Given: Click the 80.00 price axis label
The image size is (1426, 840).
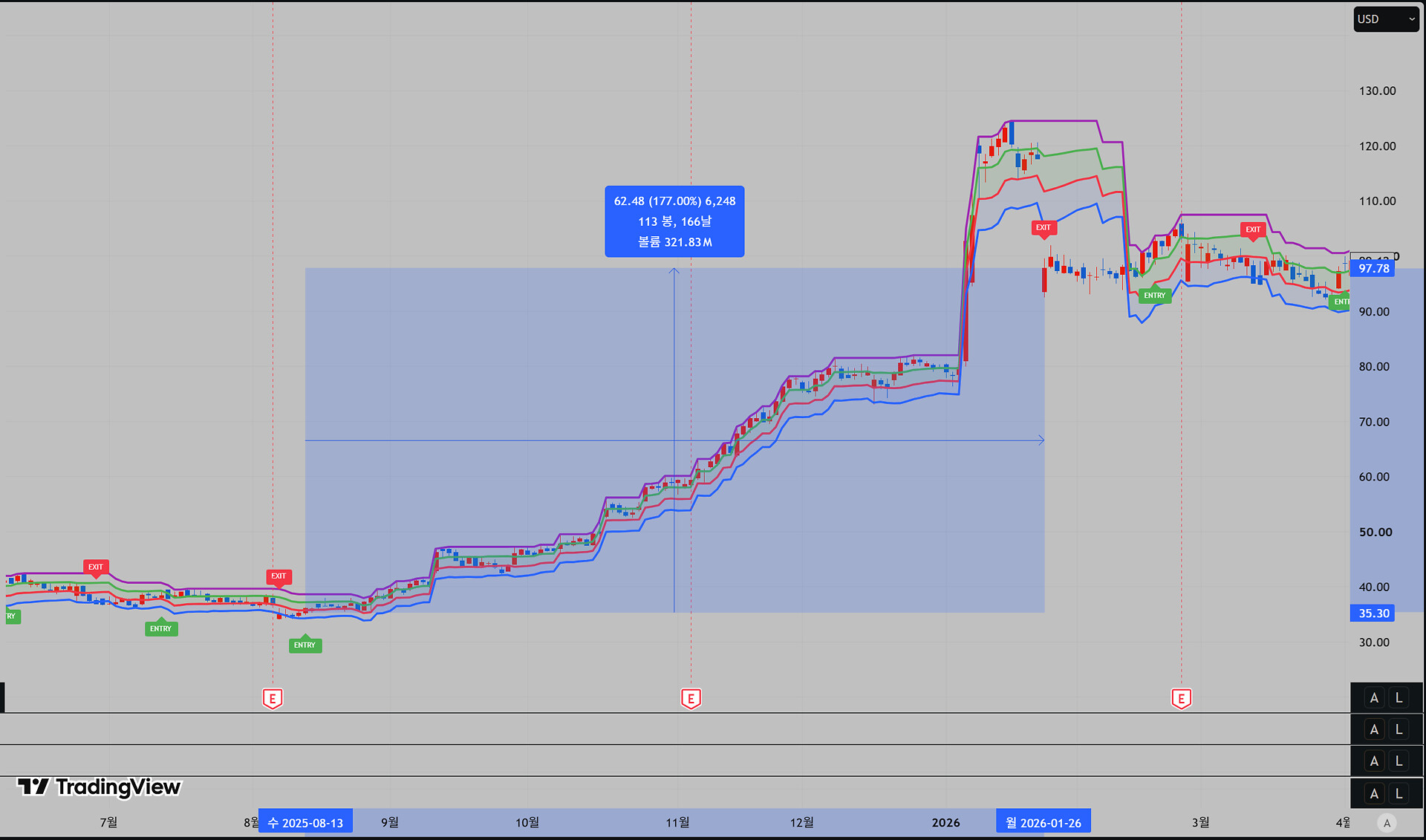Looking at the screenshot, I should pyautogui.click(x=1374, y=367).
